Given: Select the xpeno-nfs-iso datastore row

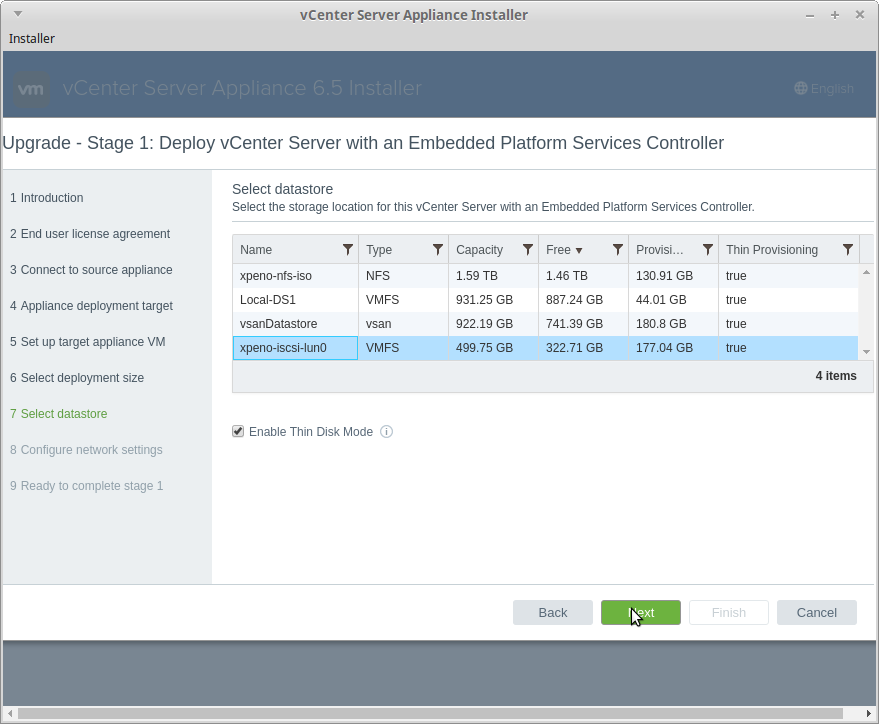Looking at the screenshot, I should 545,276.
